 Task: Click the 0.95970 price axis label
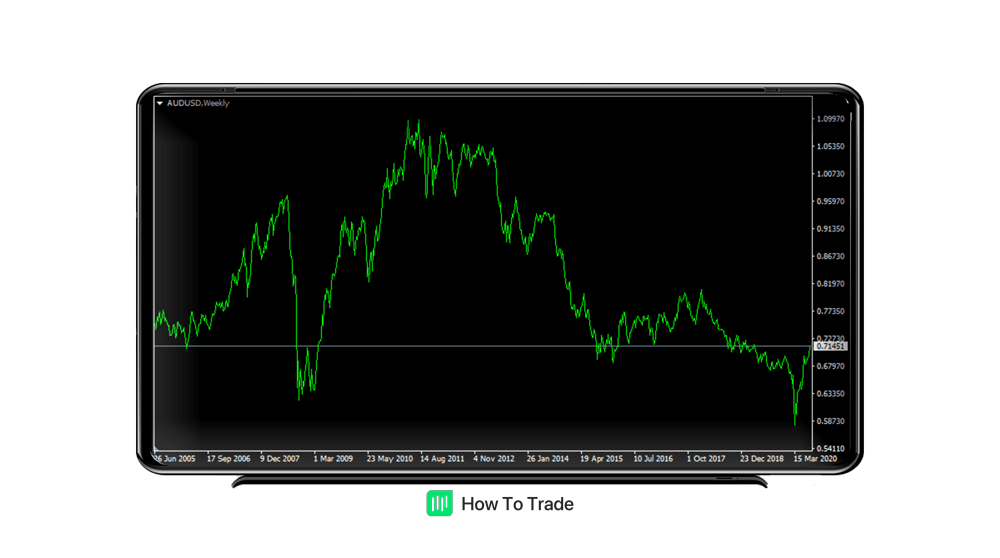click(x=831, y=201)
